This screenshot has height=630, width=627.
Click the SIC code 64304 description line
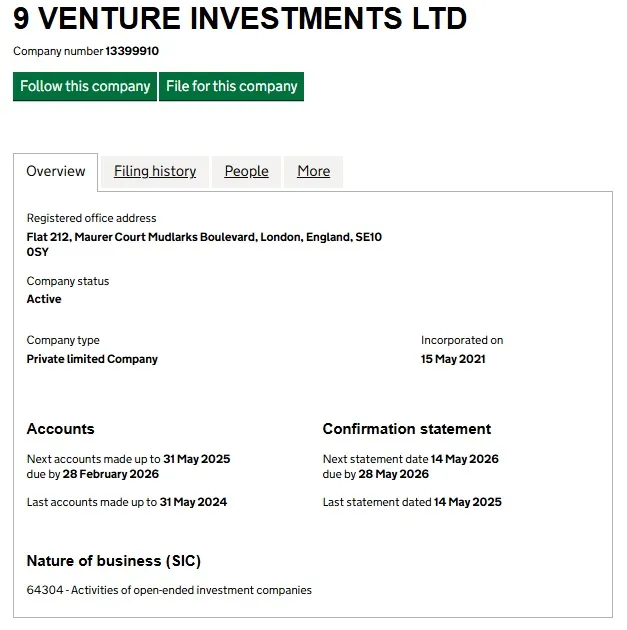click(169, 590)
